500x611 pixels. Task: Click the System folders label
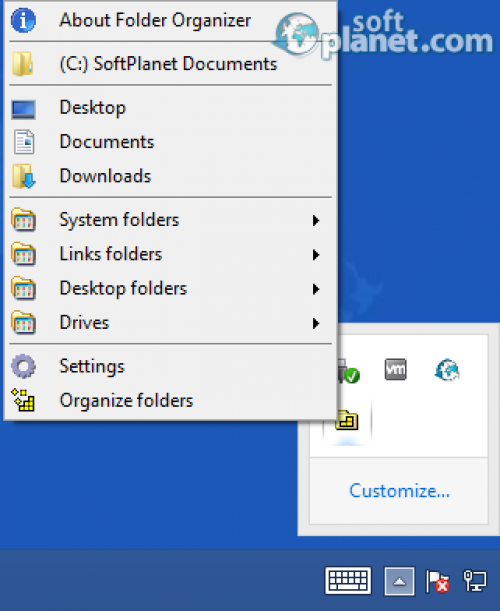[119, 220]
